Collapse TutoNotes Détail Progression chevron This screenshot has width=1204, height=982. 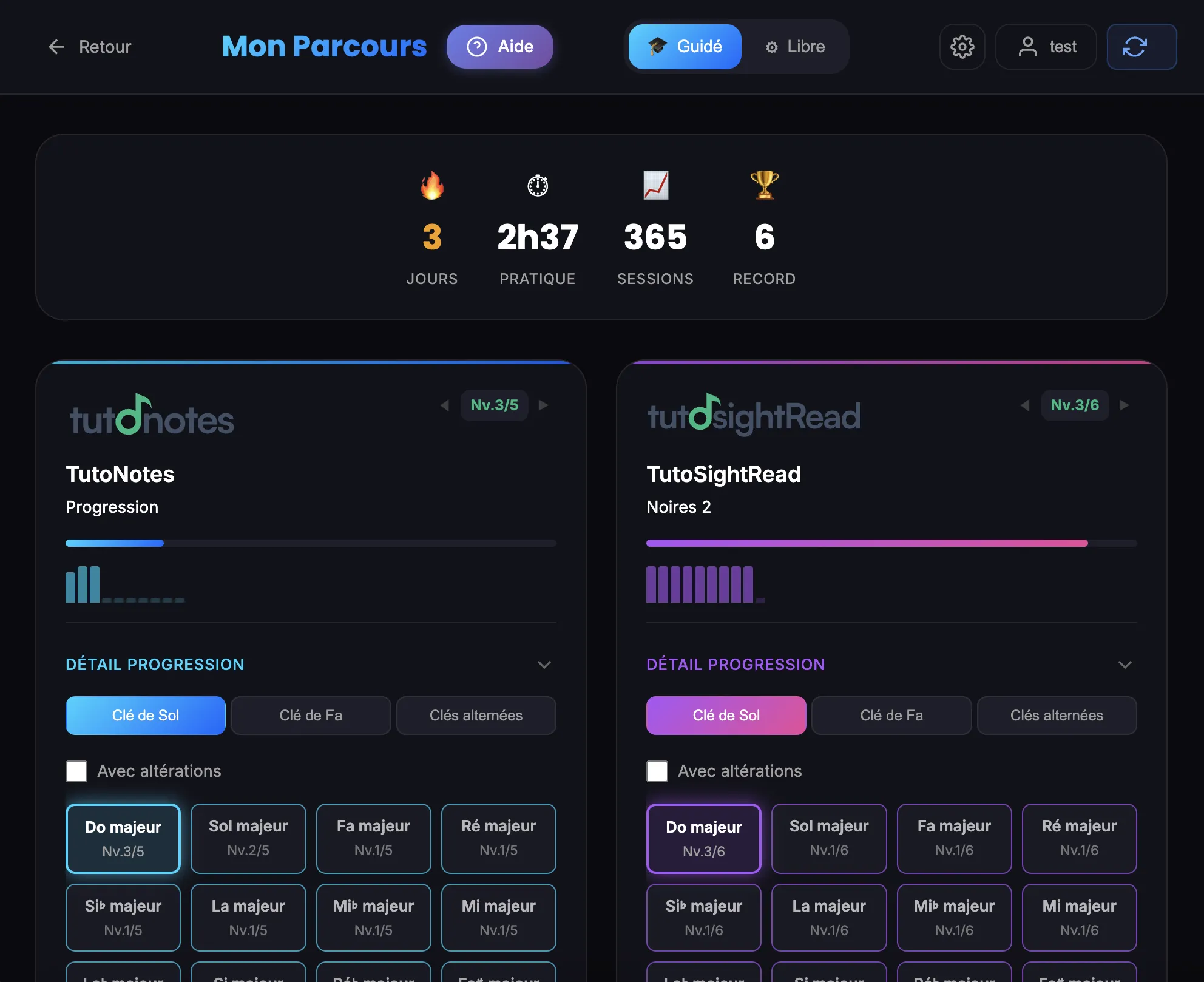[544, 665]
